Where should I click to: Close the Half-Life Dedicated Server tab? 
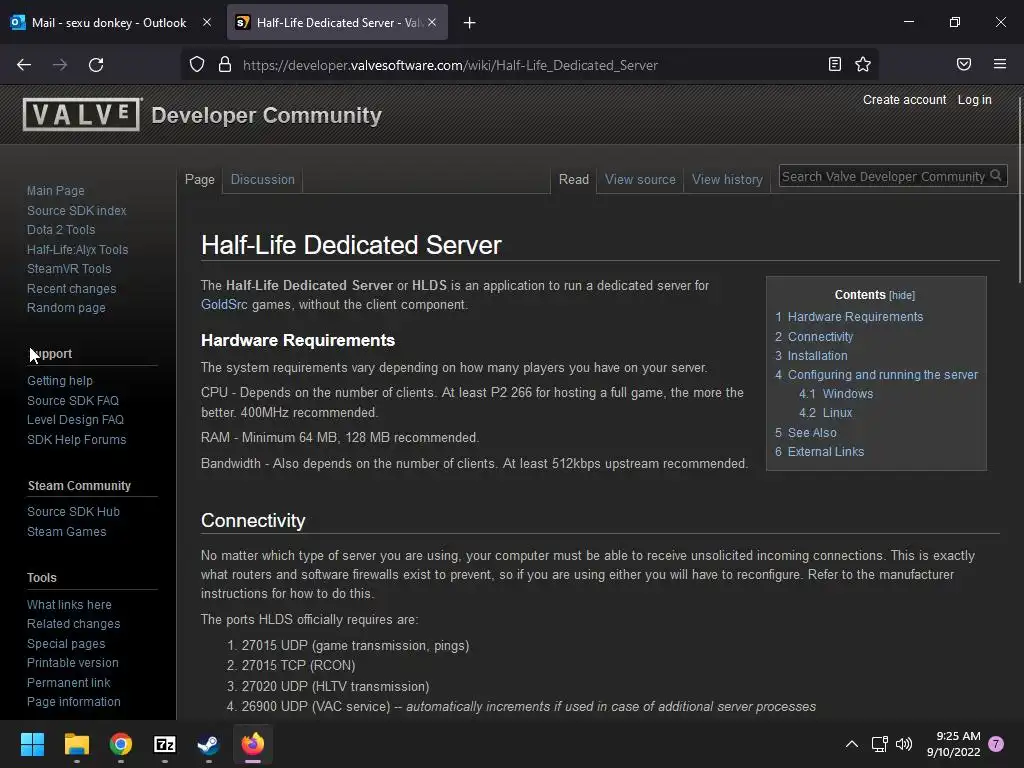[432, 22]
